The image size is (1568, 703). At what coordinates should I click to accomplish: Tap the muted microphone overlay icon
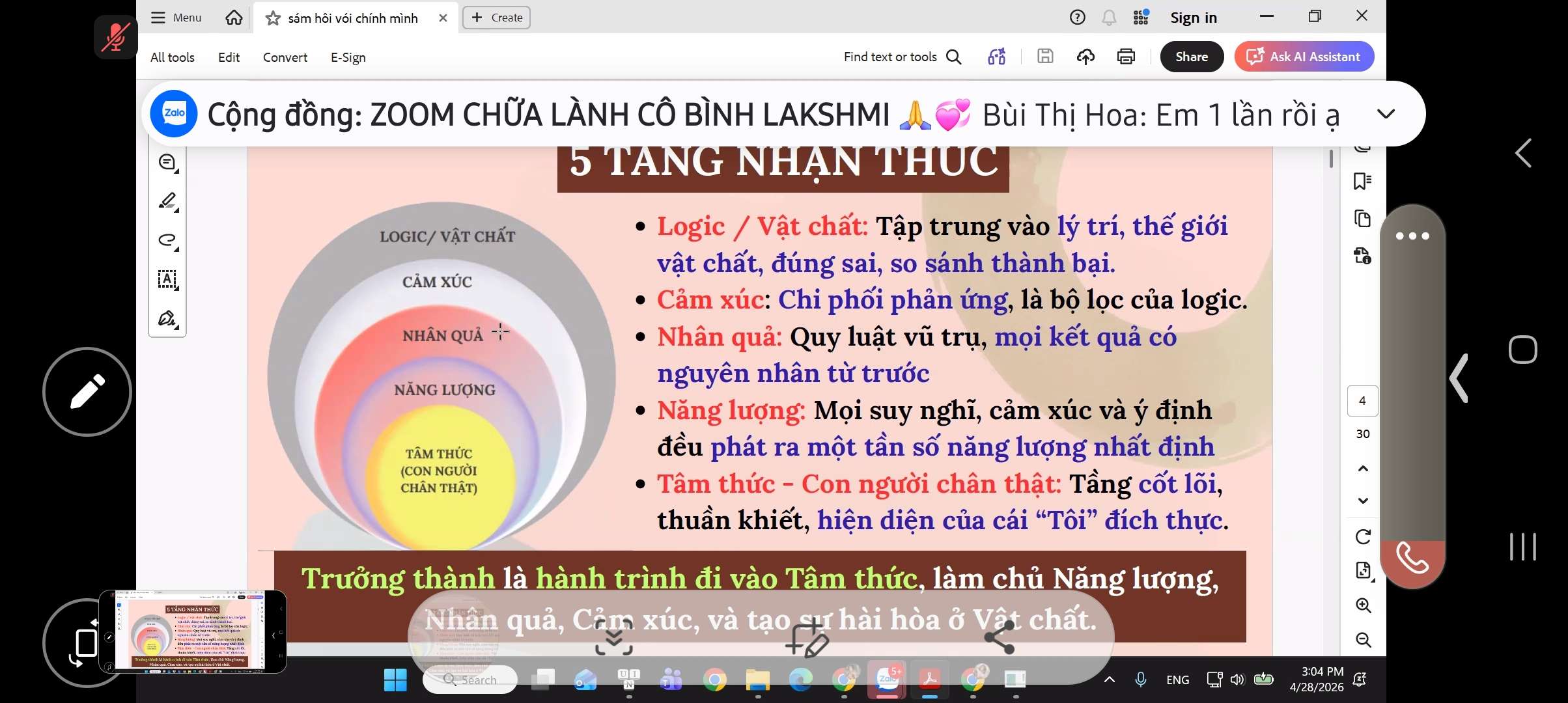point(115,37)
